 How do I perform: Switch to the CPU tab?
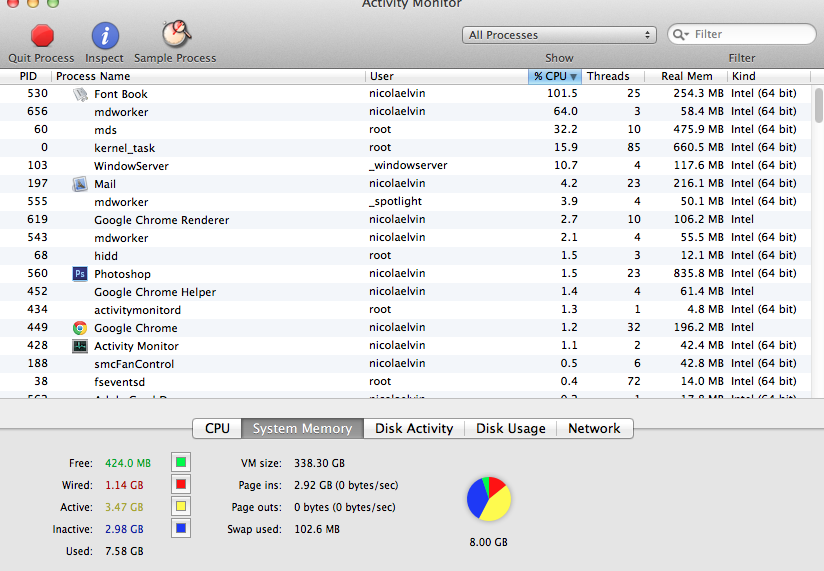[217, 429]
